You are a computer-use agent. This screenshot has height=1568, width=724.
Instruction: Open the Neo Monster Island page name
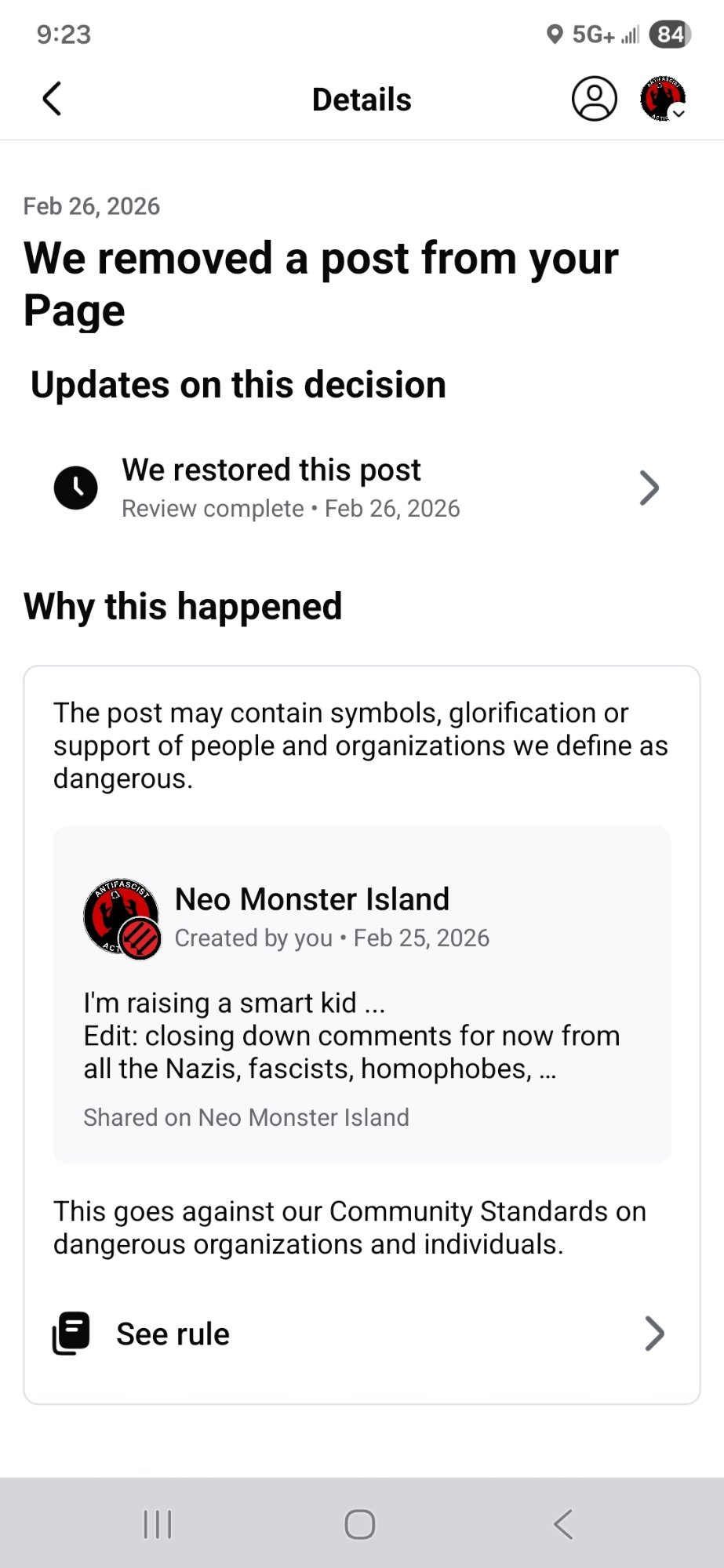click(x=312, y=899)
